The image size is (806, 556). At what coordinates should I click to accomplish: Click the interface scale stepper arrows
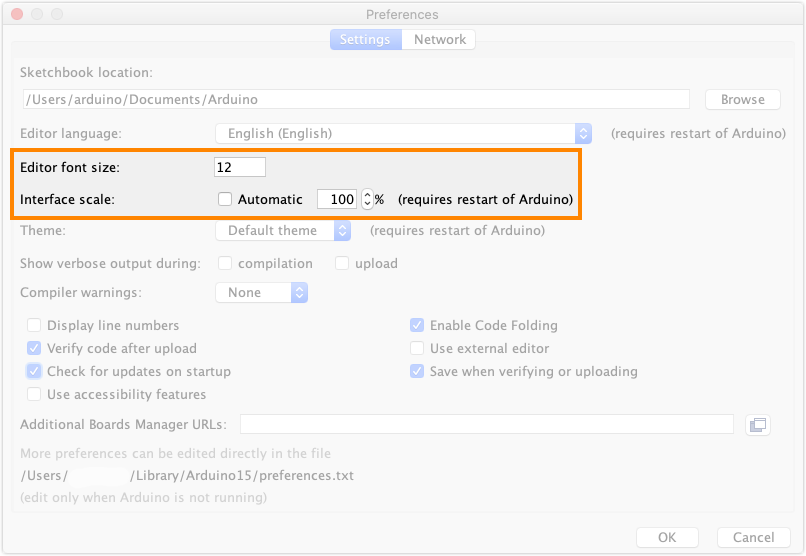(367, 199)
